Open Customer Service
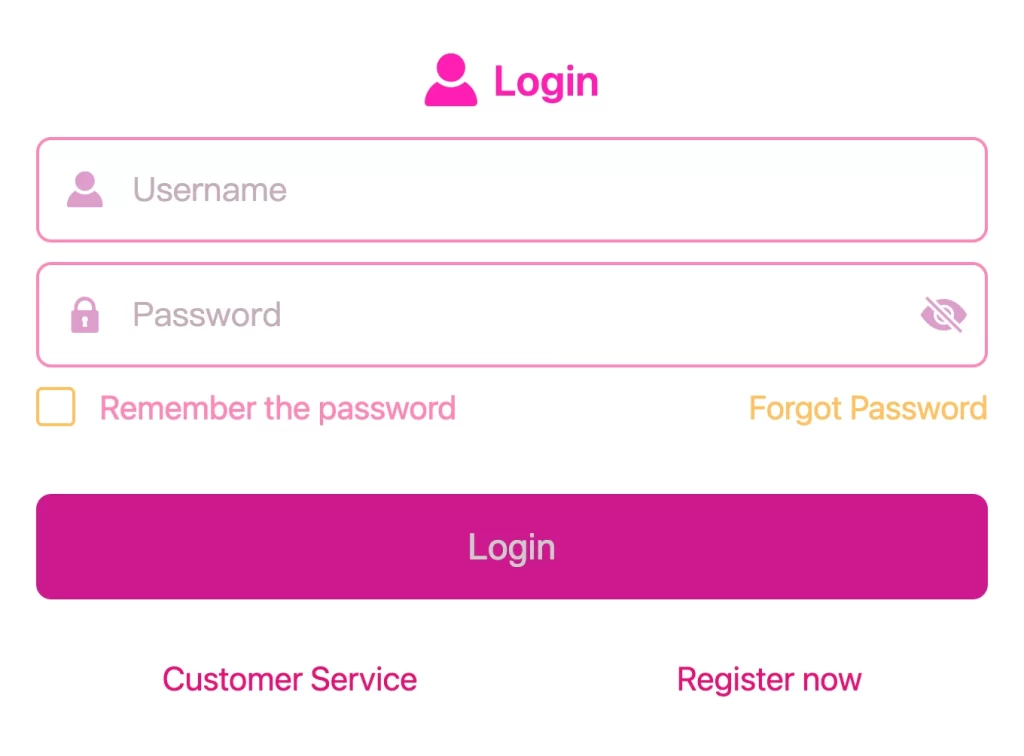Viewport: 1024px width, 756px height. (289, 679)
